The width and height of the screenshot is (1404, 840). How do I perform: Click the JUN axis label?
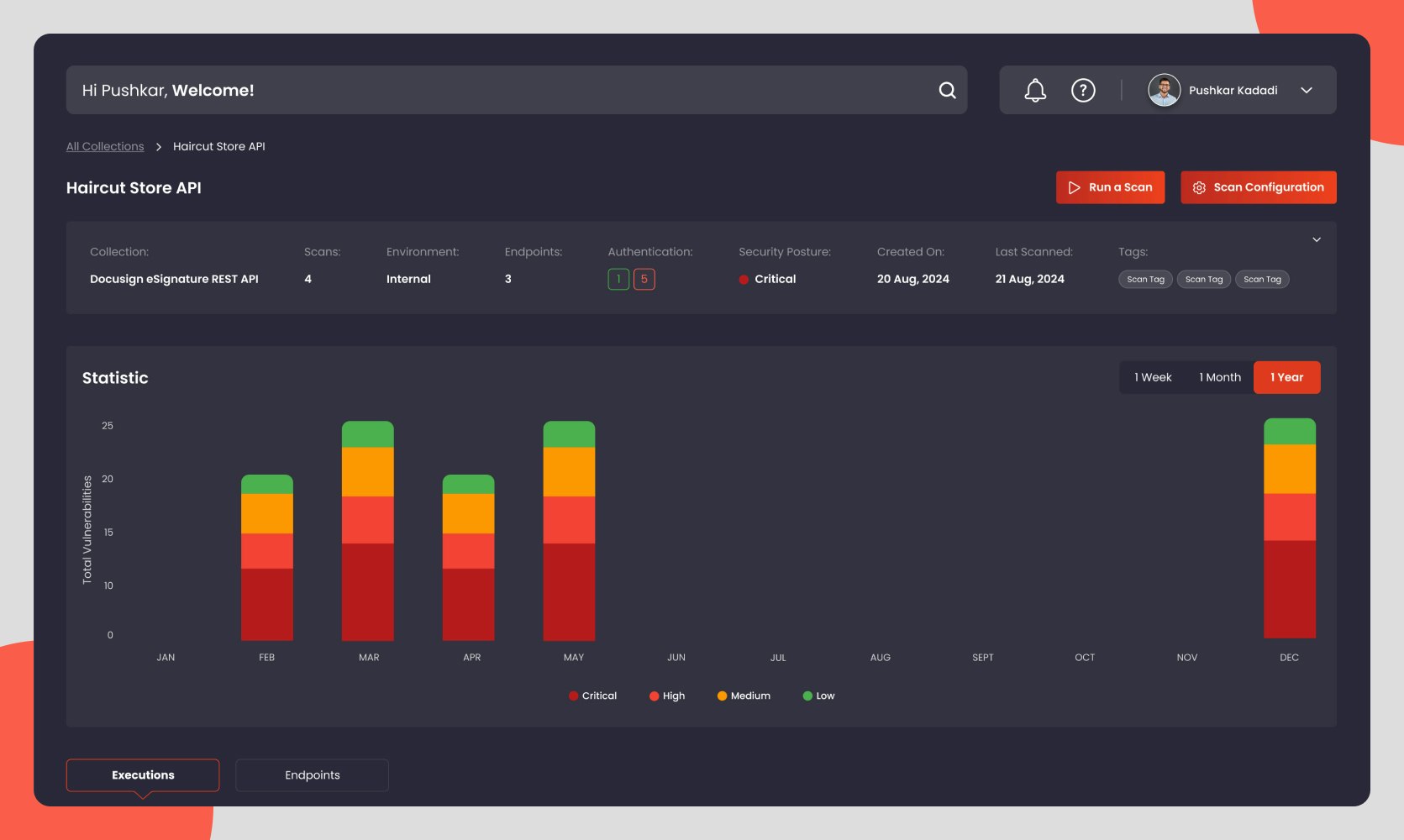(x=676, y=658)
